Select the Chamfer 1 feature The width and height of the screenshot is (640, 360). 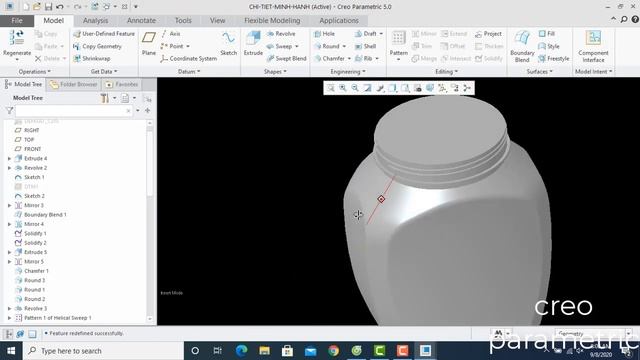[x=31, y=271]
